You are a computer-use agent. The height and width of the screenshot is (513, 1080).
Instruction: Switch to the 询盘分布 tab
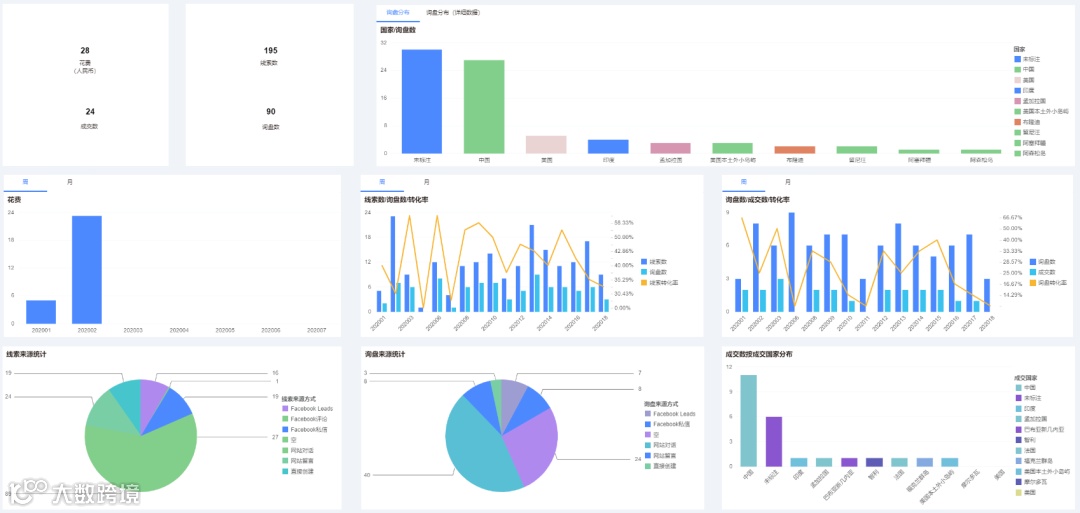click(397, 13)
